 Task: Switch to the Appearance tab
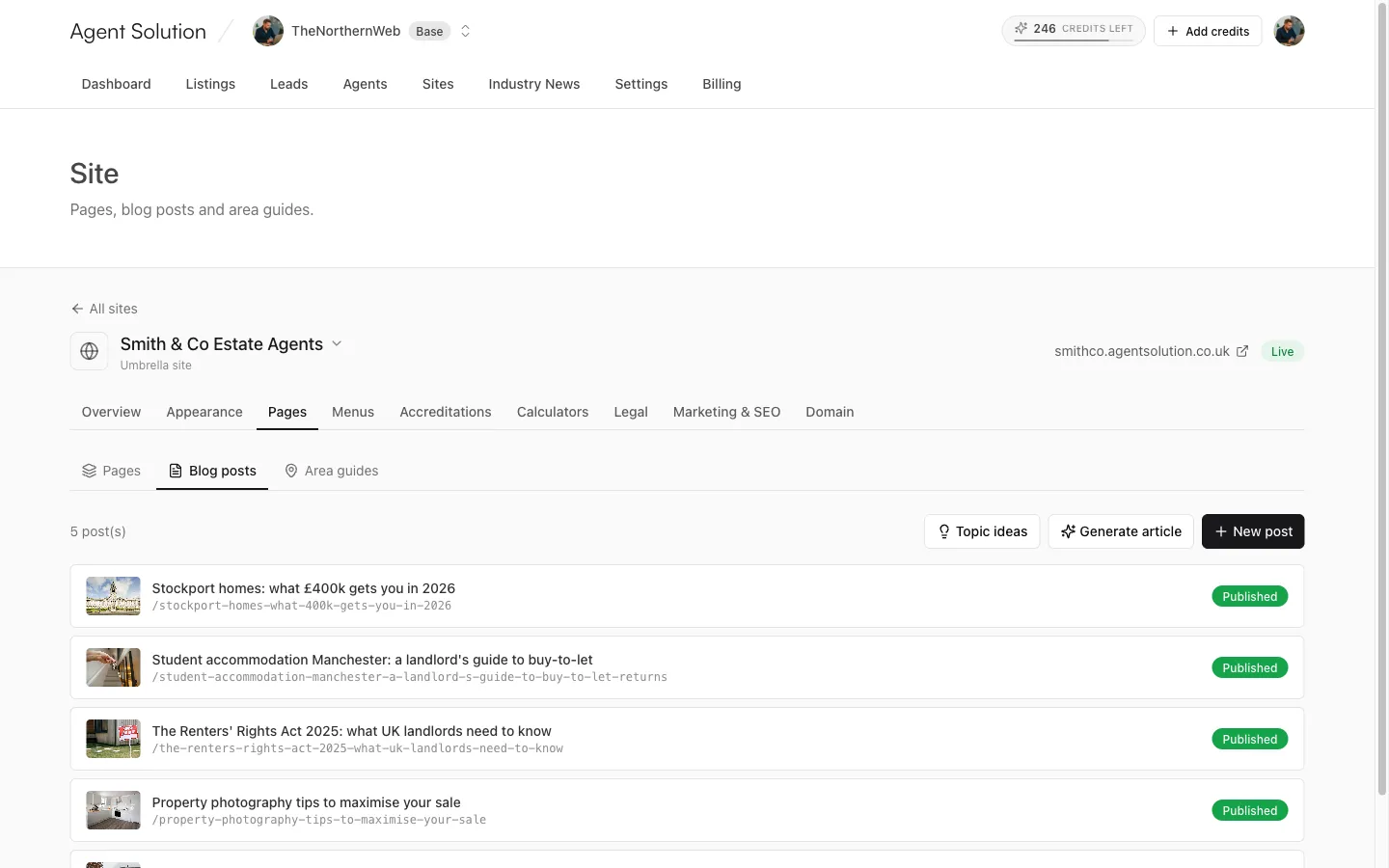(204, 412)
